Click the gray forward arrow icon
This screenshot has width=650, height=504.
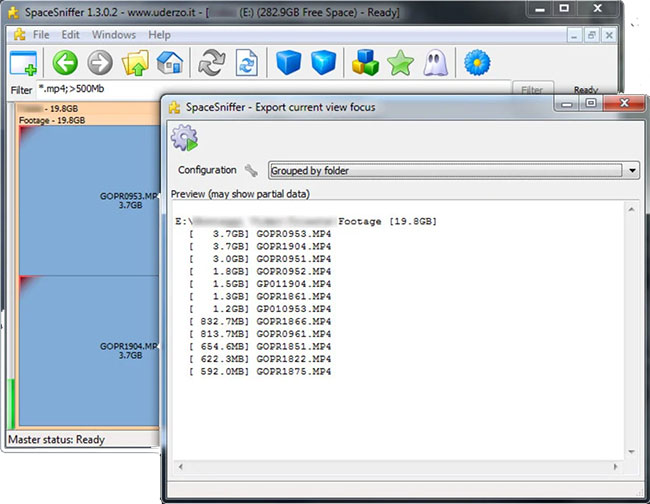point(101,63)
